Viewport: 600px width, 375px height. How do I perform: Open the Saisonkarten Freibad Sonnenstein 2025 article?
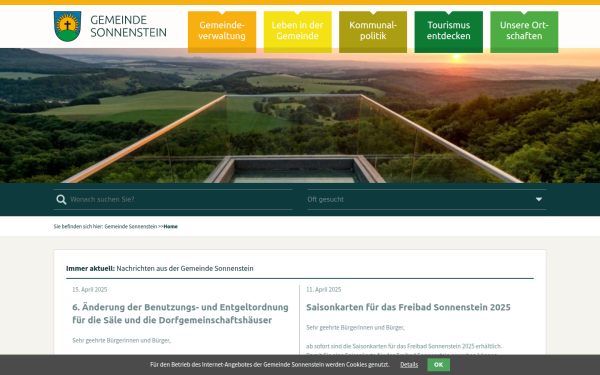coord(408,307)
